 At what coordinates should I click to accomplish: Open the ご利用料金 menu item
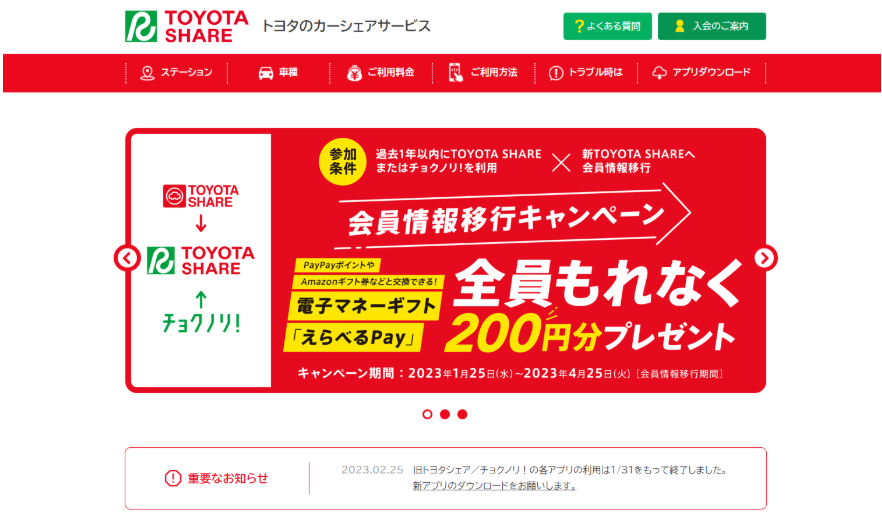pos(381,73)
